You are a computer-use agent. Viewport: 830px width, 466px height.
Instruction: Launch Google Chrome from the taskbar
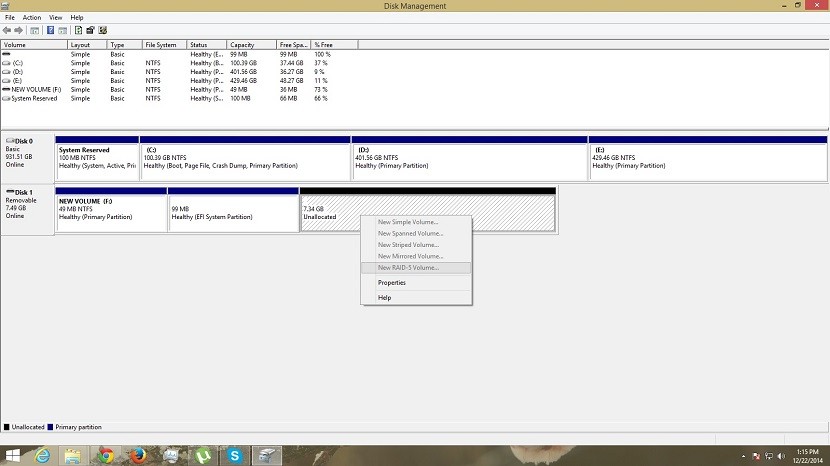[105, 455]
